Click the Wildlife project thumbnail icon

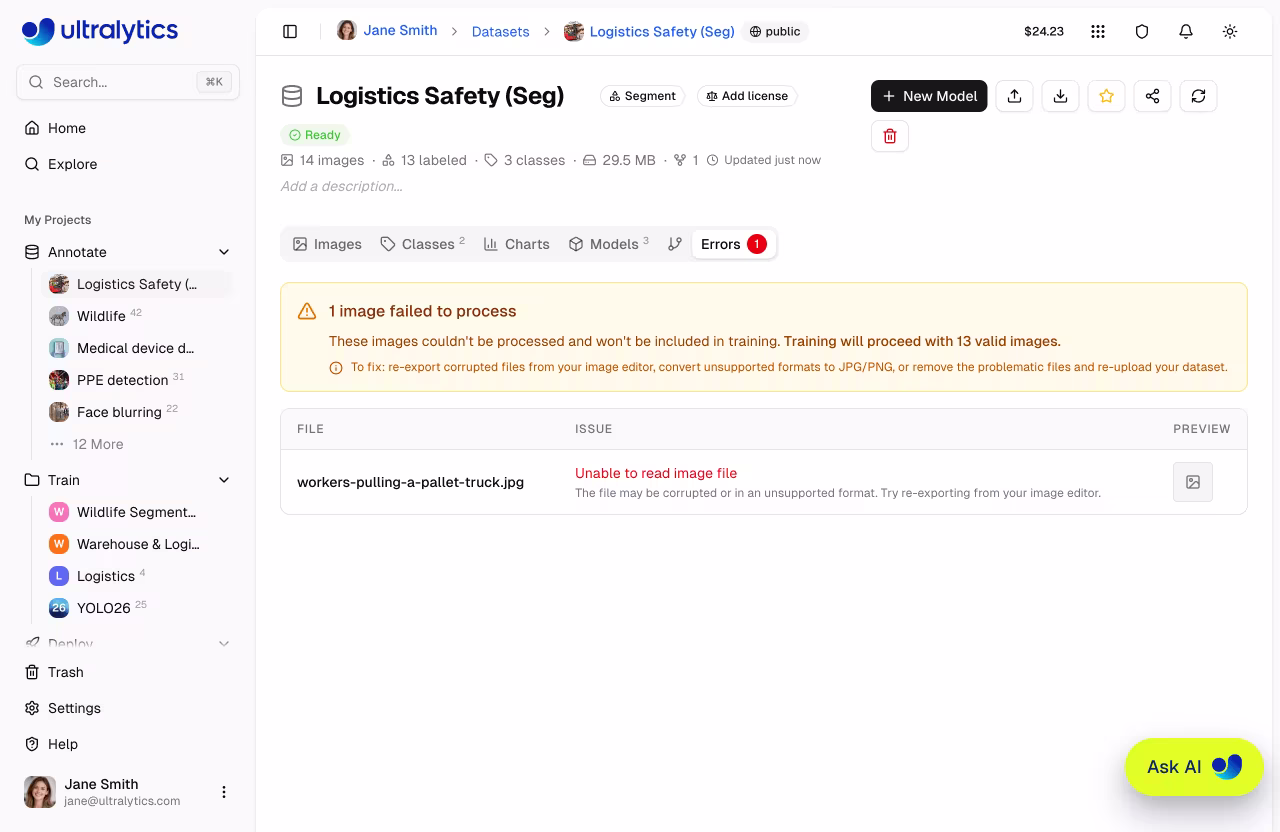pyautogui.click(x=59, y=316)
